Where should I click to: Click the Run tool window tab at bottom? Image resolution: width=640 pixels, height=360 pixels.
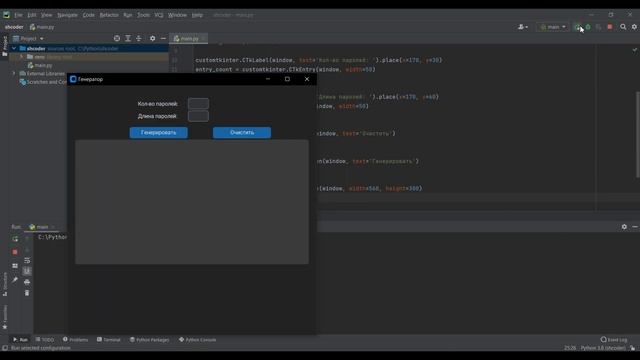tap(20, 340)
